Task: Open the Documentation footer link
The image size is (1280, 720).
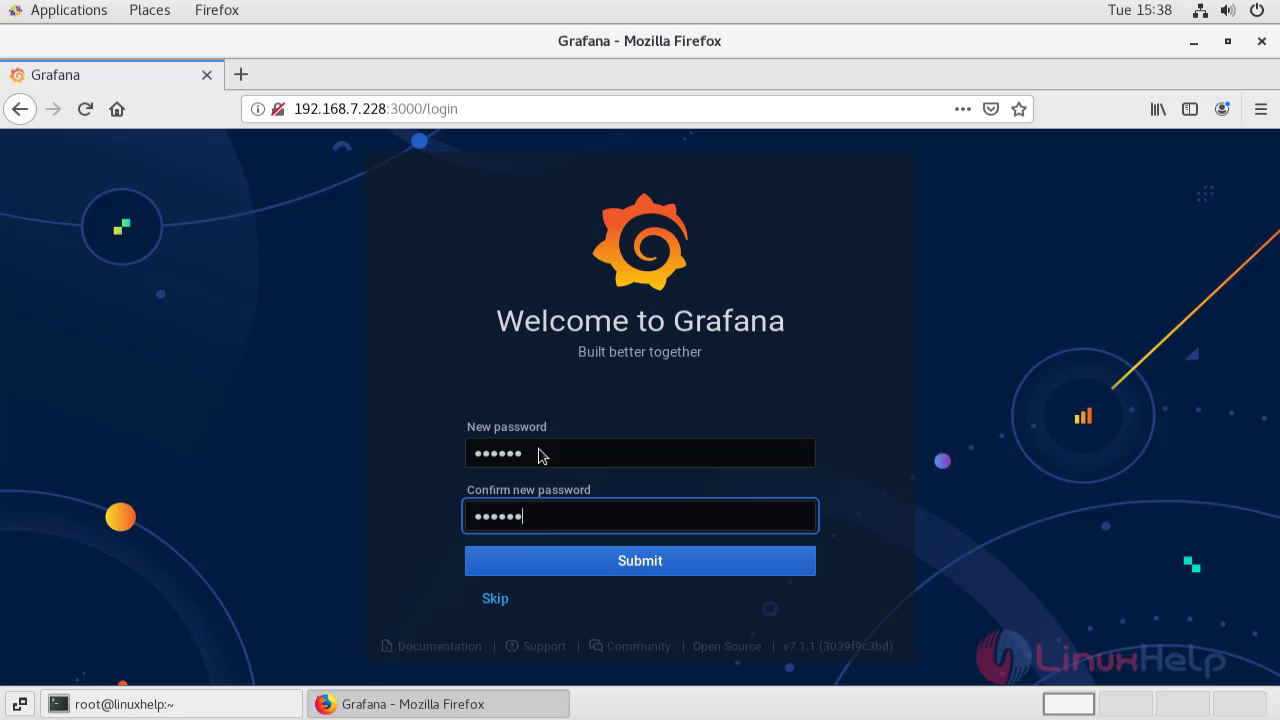Action: pyautogui.click(x=432, y=646)
